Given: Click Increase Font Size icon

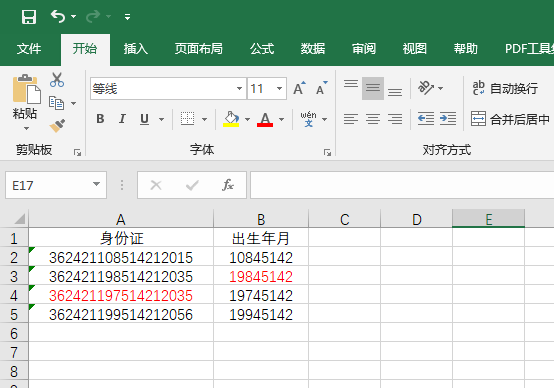Looking at the screenshot, I should coord(299,88).
